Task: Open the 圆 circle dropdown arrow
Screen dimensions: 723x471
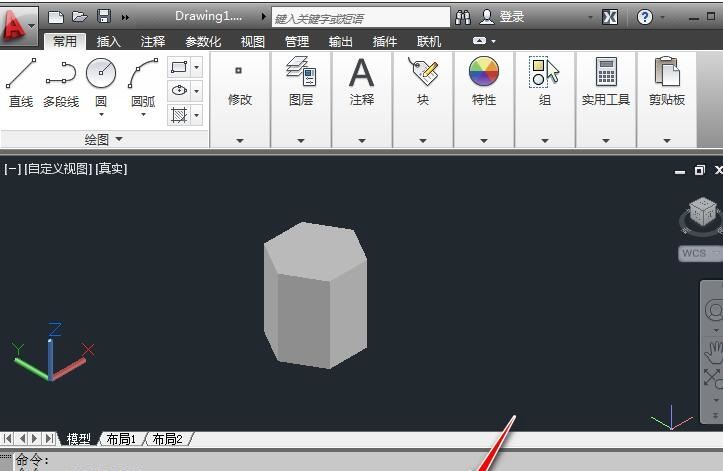Action: click(x=101, y=114)
